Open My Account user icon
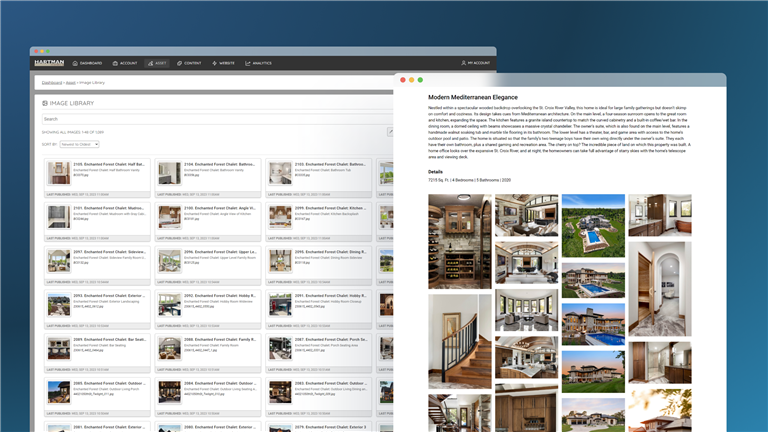Screen dimensions: 768x432 [x=463, y=63]
